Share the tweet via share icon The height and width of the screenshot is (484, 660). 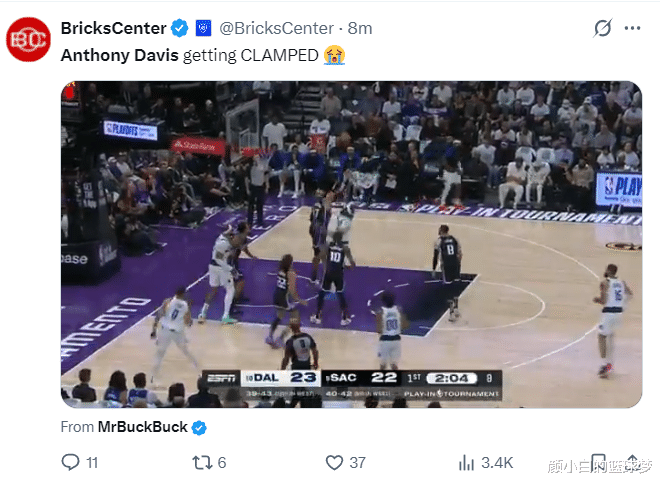point(632,462)
